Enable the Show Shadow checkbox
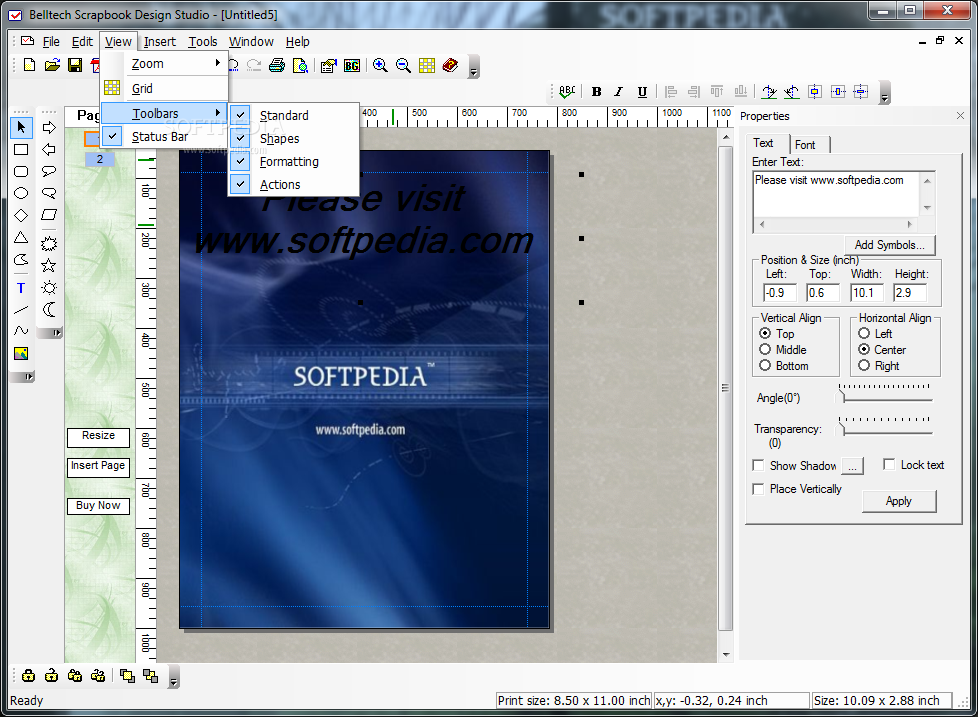Image resolution: width=978 pixels, height=717 pixels. pyautogui.click(x=758, y=466)
